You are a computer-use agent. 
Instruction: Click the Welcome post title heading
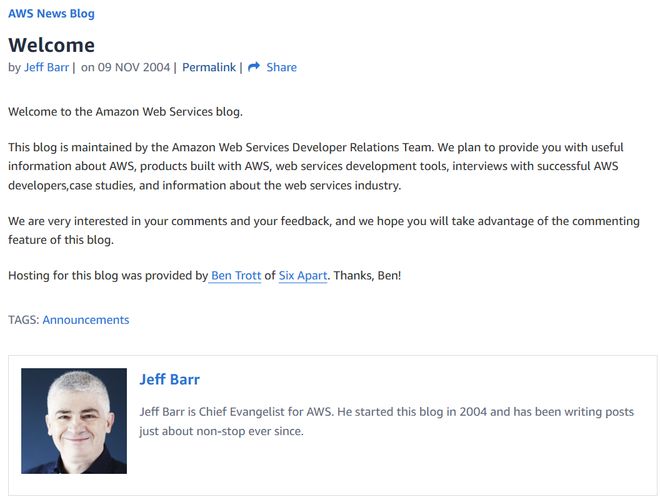pos(52,45)
